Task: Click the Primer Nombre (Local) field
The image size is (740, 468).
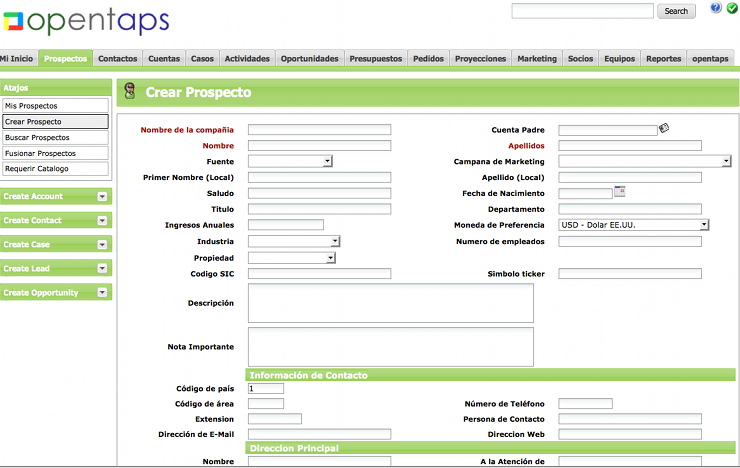Action: 320,177
